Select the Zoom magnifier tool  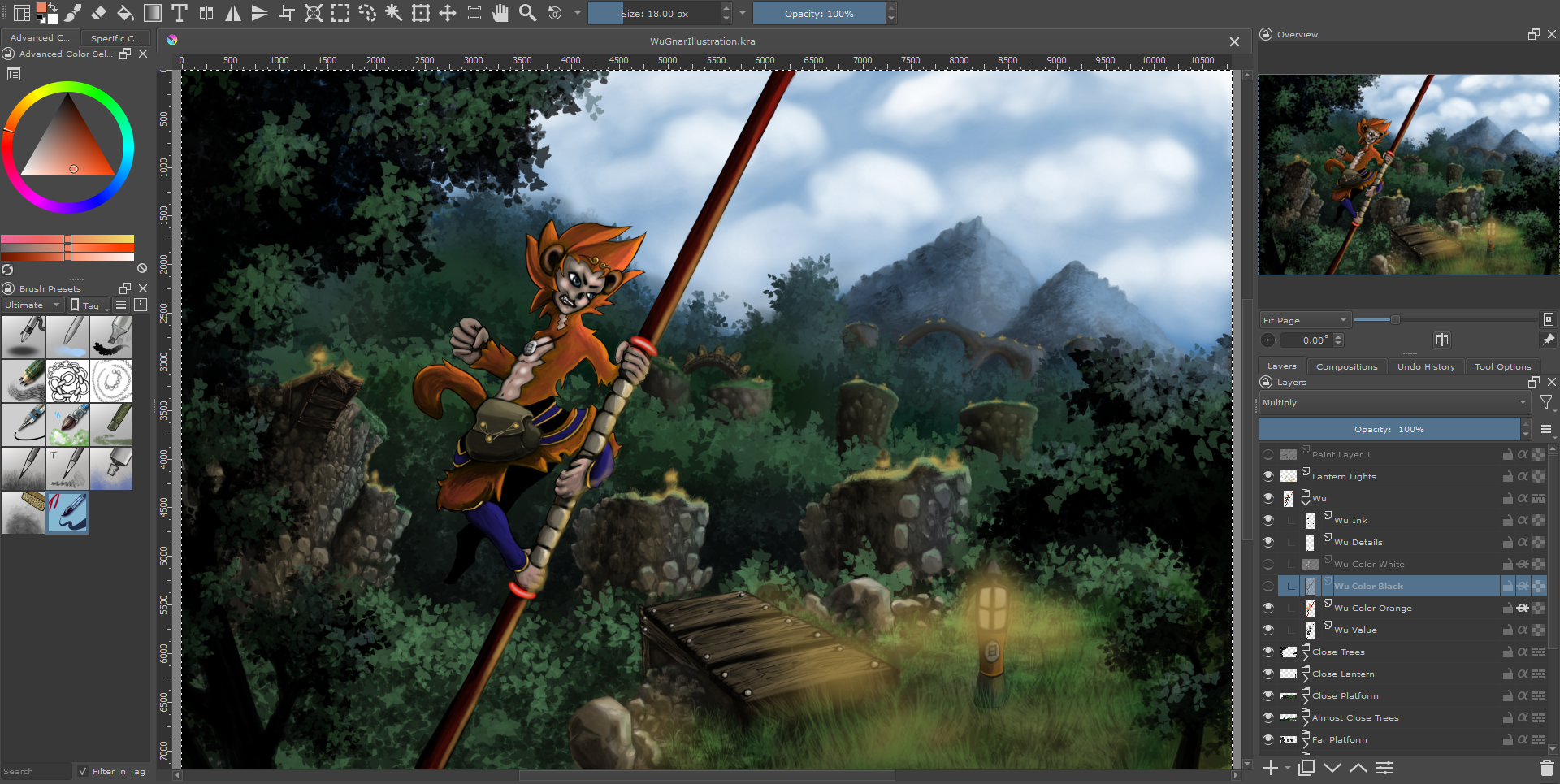(x=527, y=13)
